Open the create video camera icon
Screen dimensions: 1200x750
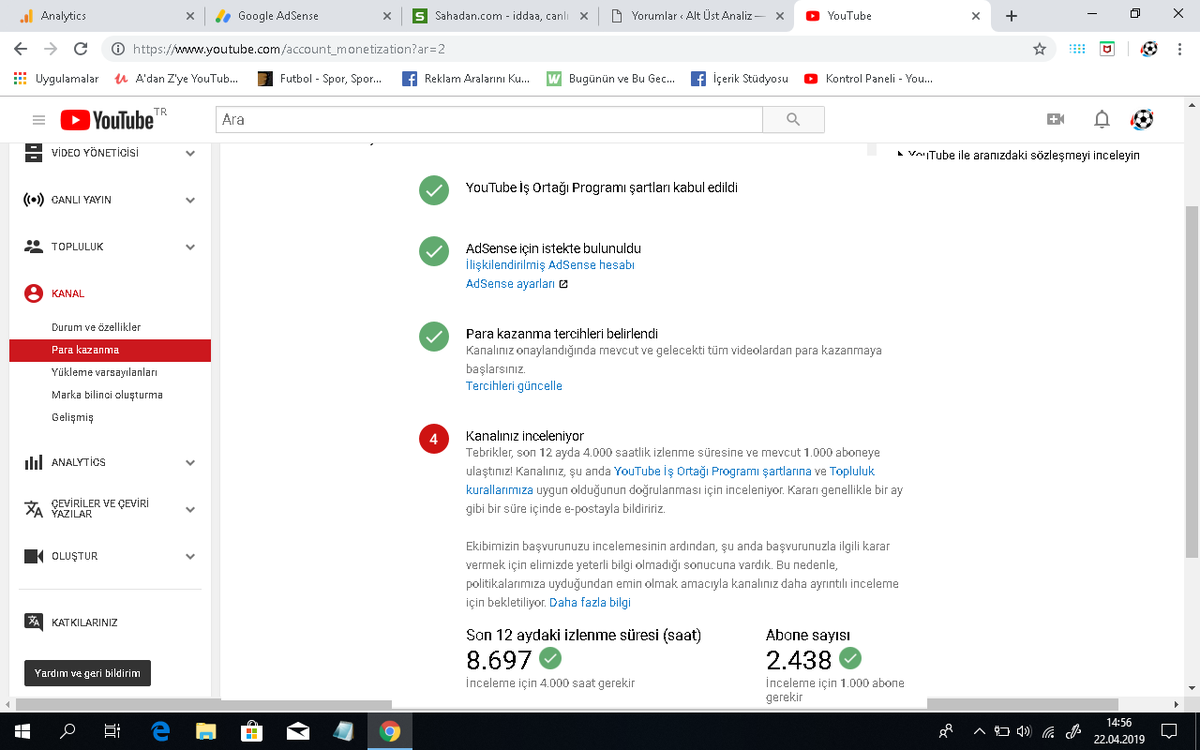tap(1055, 119)
